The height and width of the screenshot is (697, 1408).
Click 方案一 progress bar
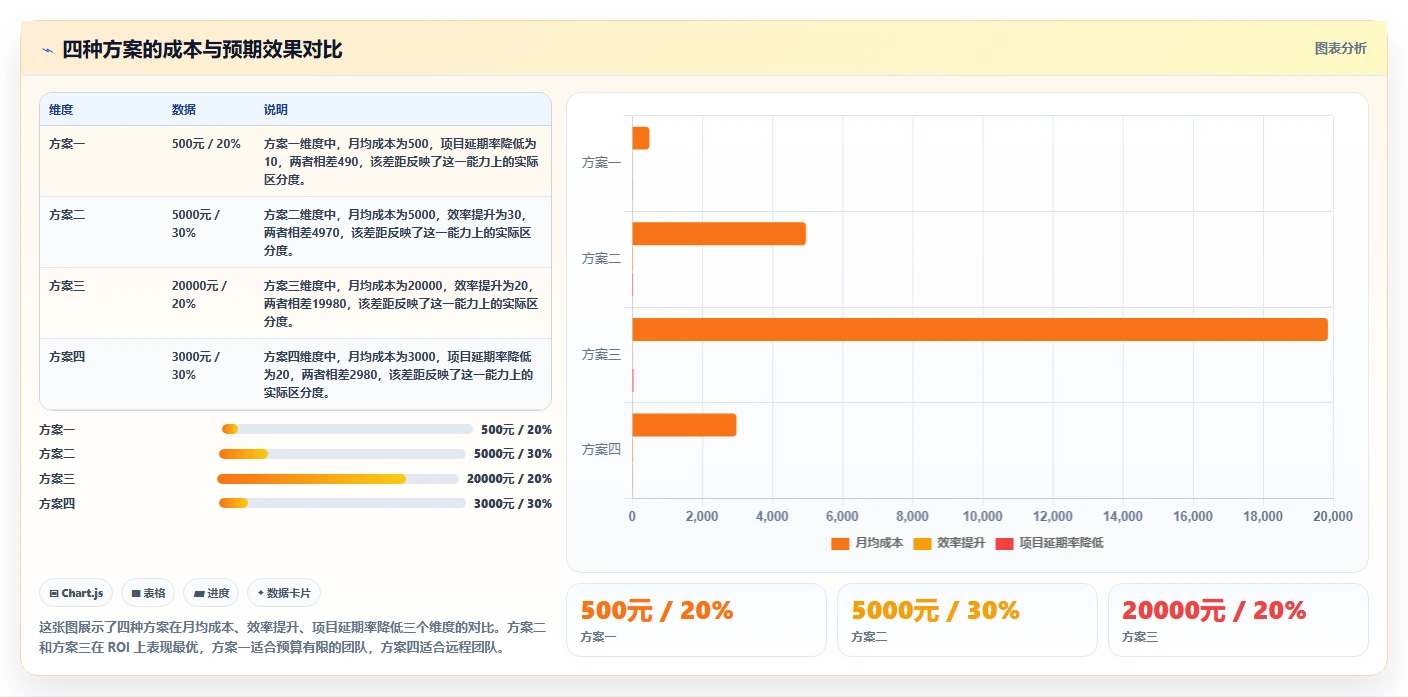tap(347, 429)
